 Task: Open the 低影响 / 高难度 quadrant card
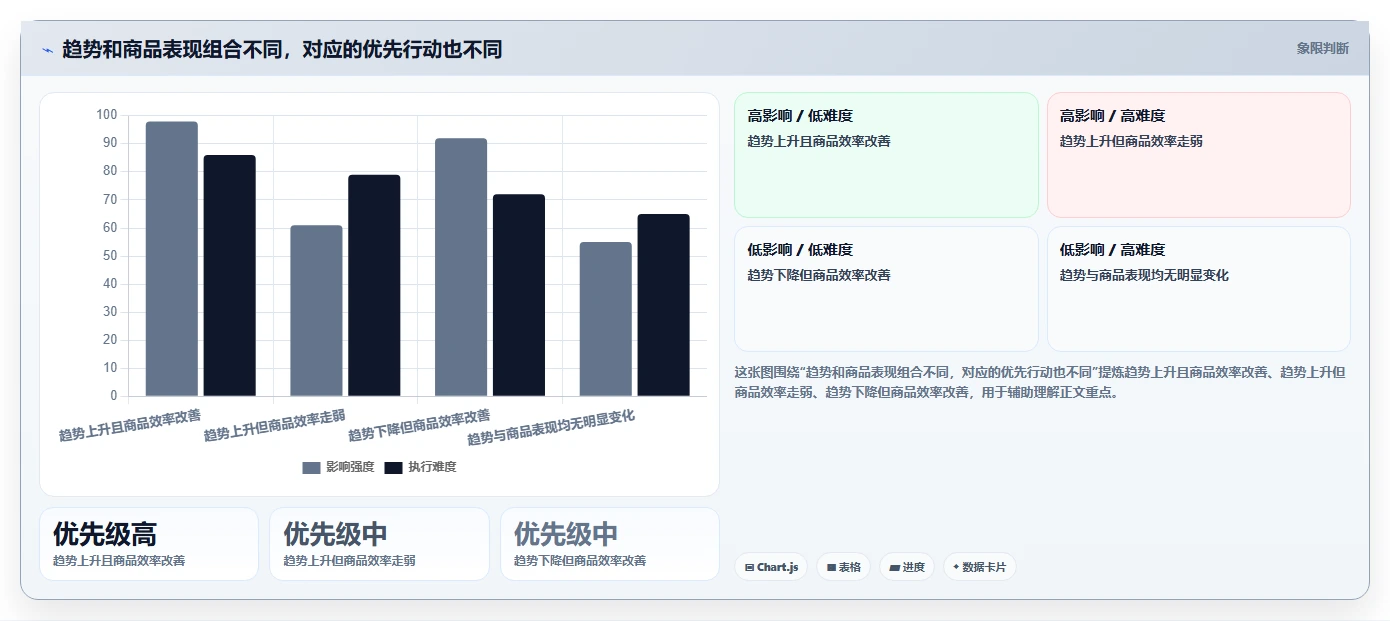coord(1198,289)
